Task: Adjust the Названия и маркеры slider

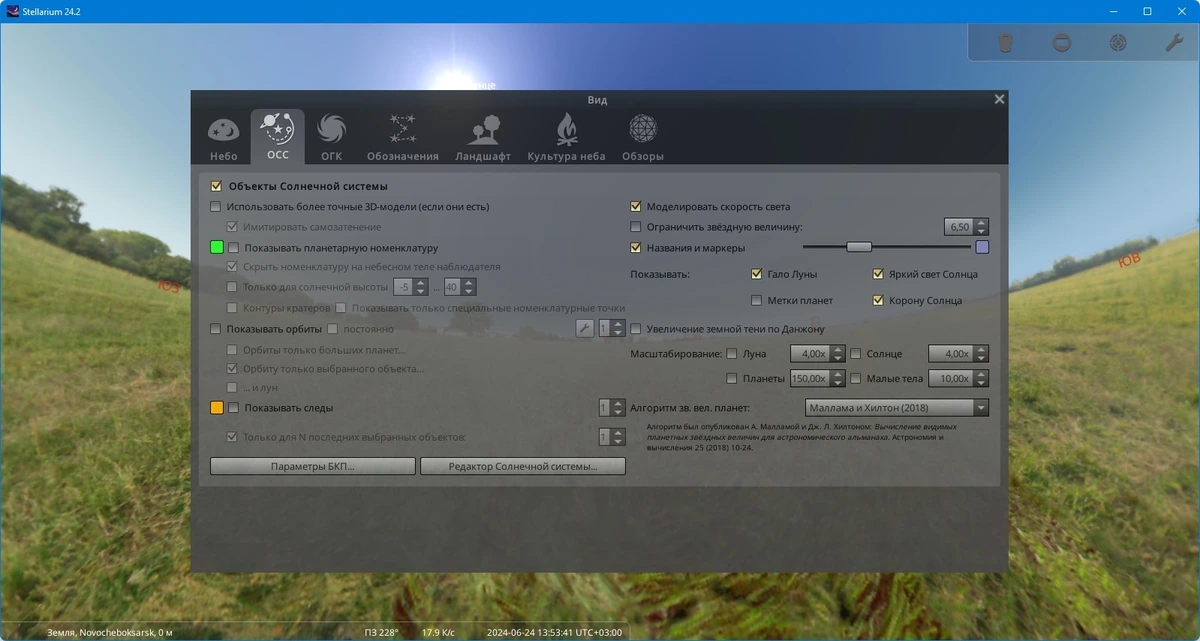Action: pos(887,247)
